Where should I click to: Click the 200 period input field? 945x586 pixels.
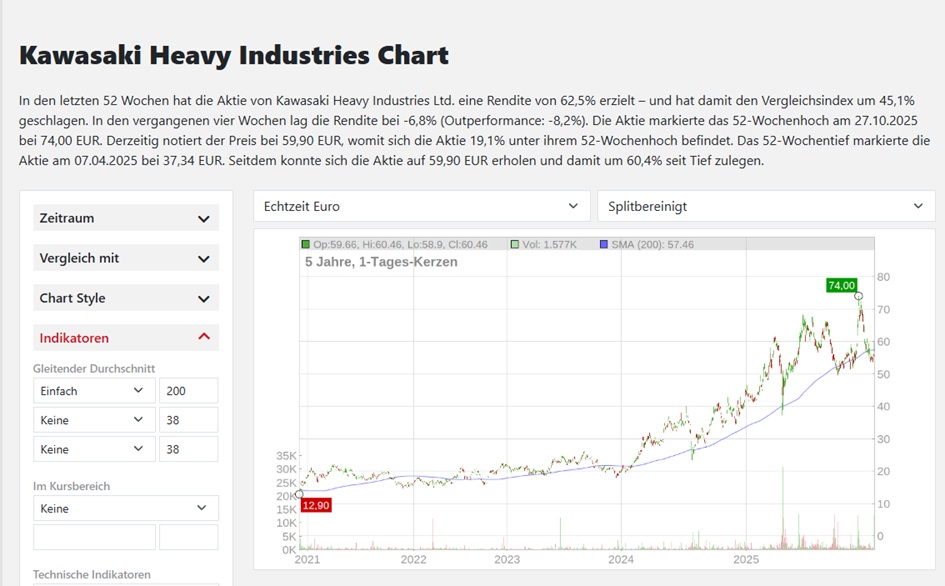(x=187, y=391)
